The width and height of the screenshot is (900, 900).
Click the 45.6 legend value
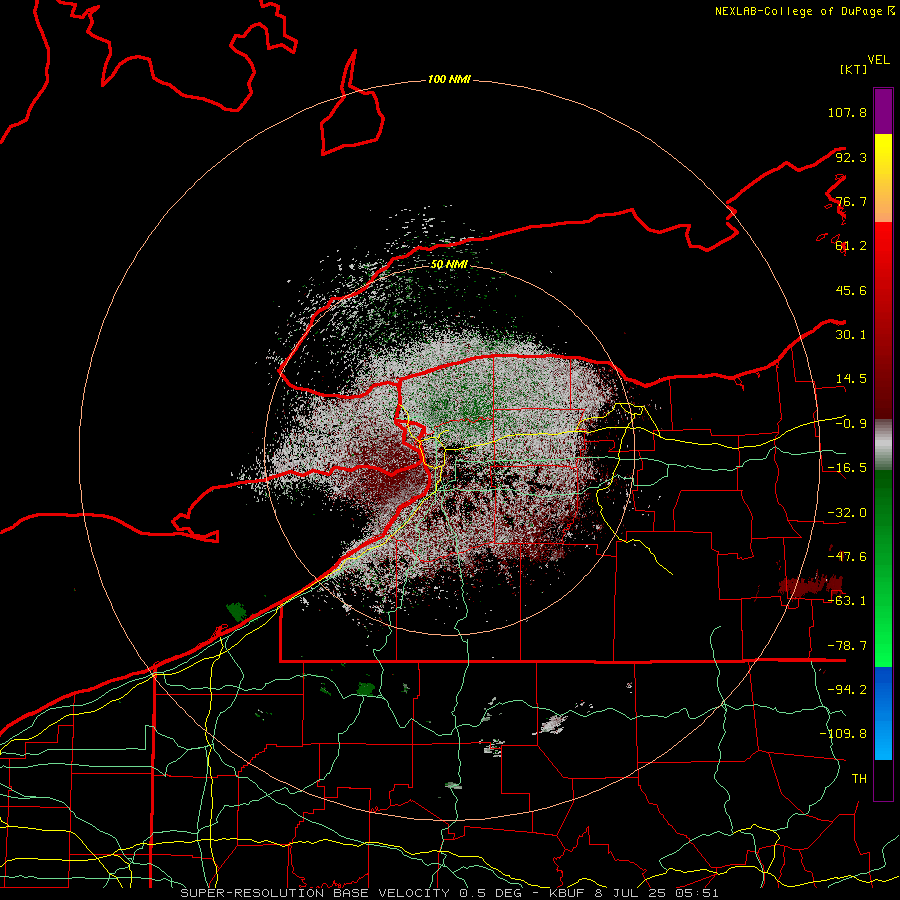[x=851, y=290]
